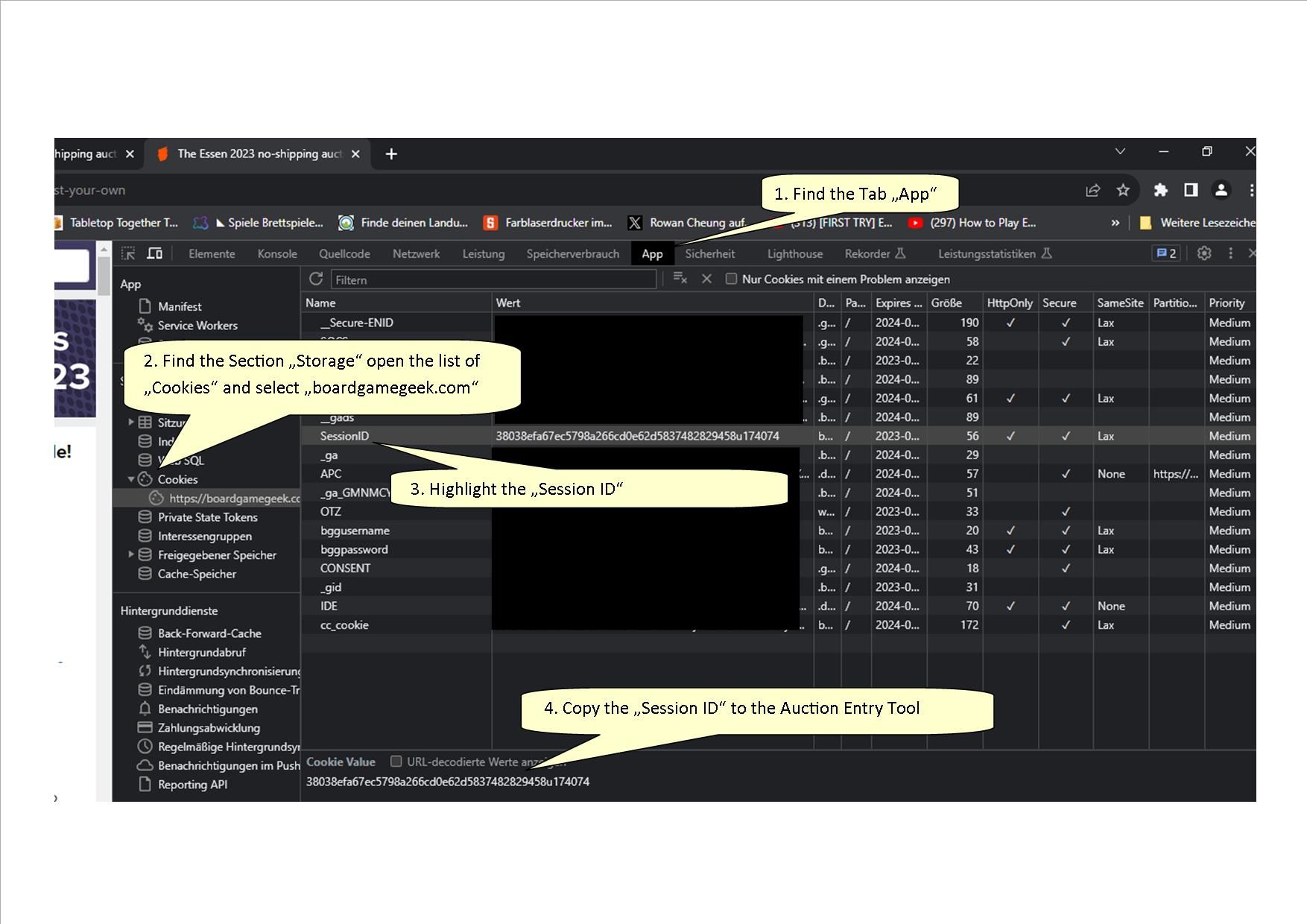Toggle the device toolbar icon

click(155, 253)
